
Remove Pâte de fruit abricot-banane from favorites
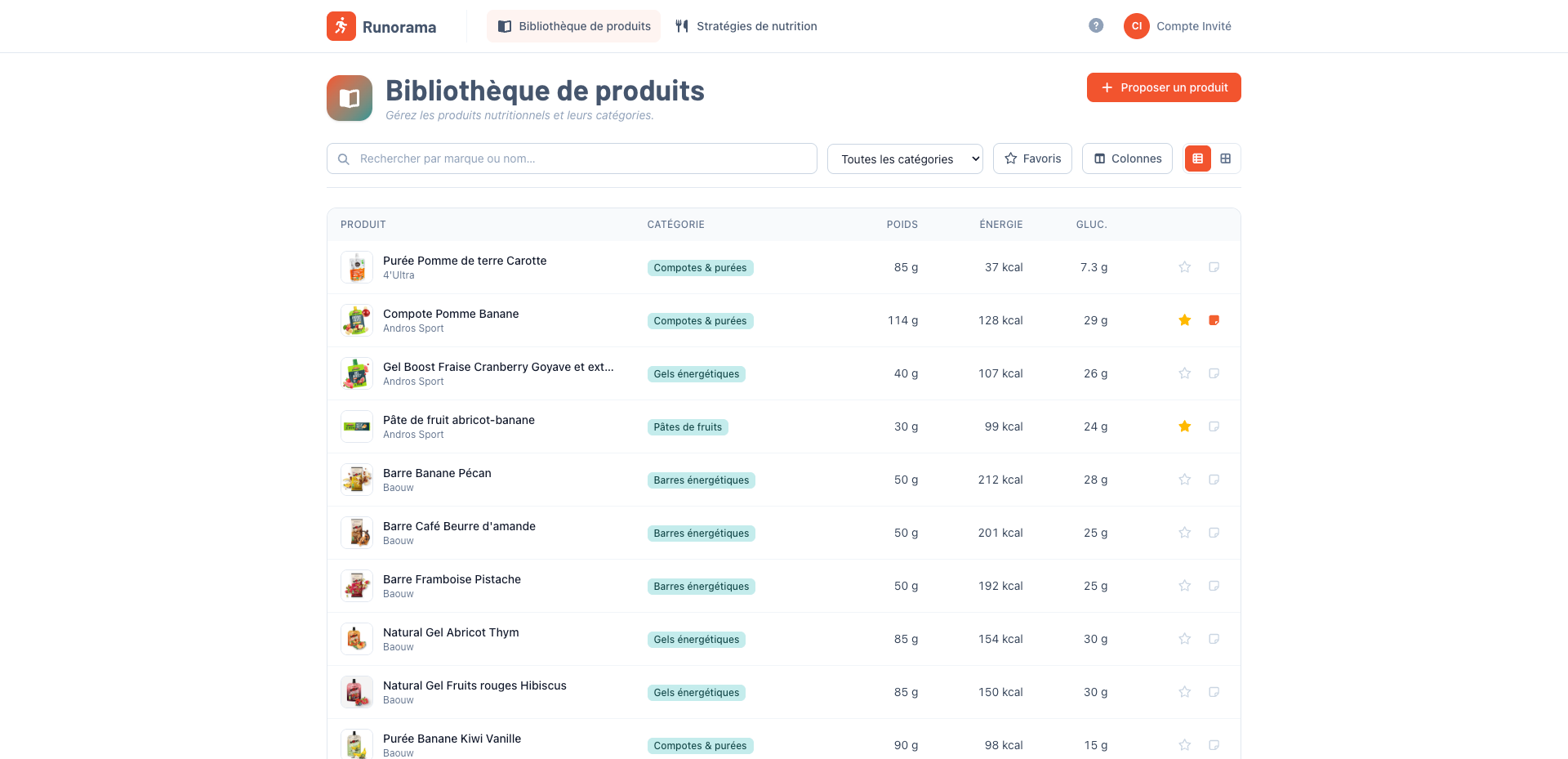1185,426
